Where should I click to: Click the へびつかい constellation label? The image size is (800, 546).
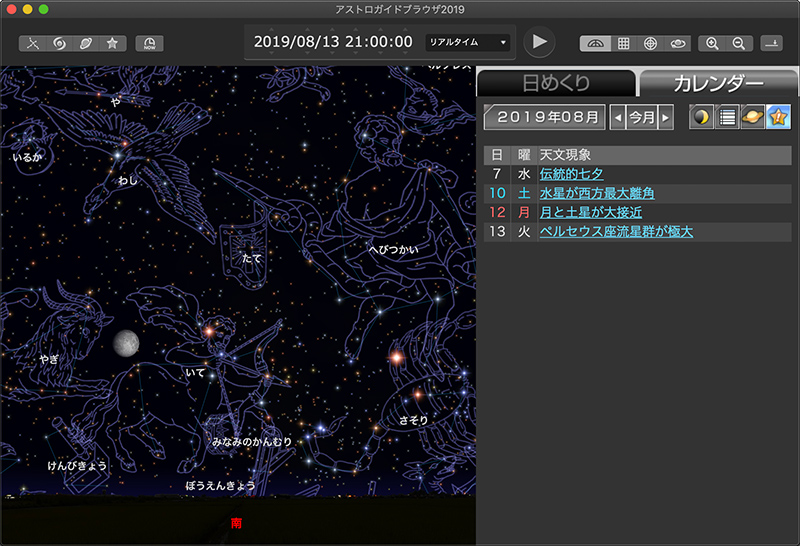pyautogui.click(x=394, y=249)
